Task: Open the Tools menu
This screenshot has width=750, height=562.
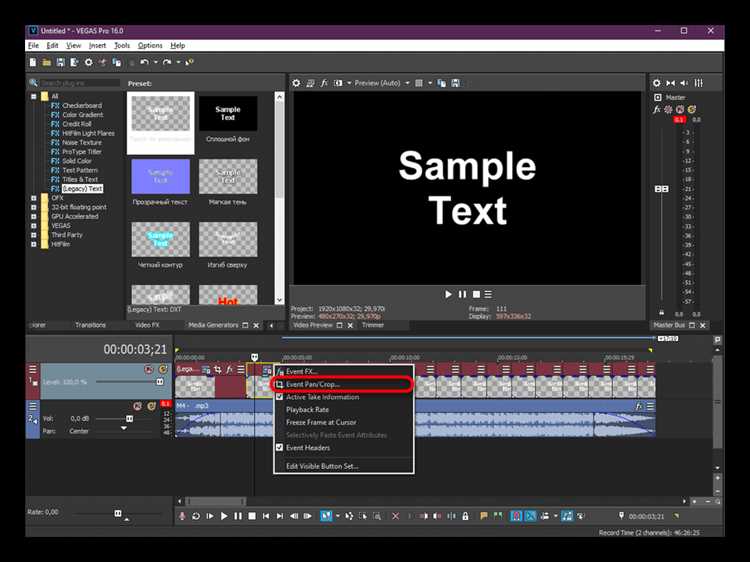Action: pos(122,45)
